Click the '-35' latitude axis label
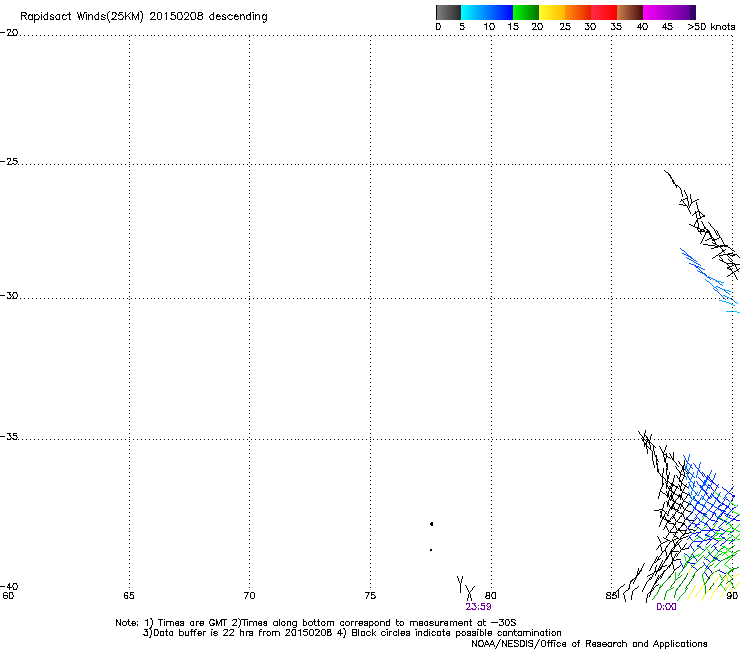The width and height of the screenshot is (740, 650). coord(9,436)
